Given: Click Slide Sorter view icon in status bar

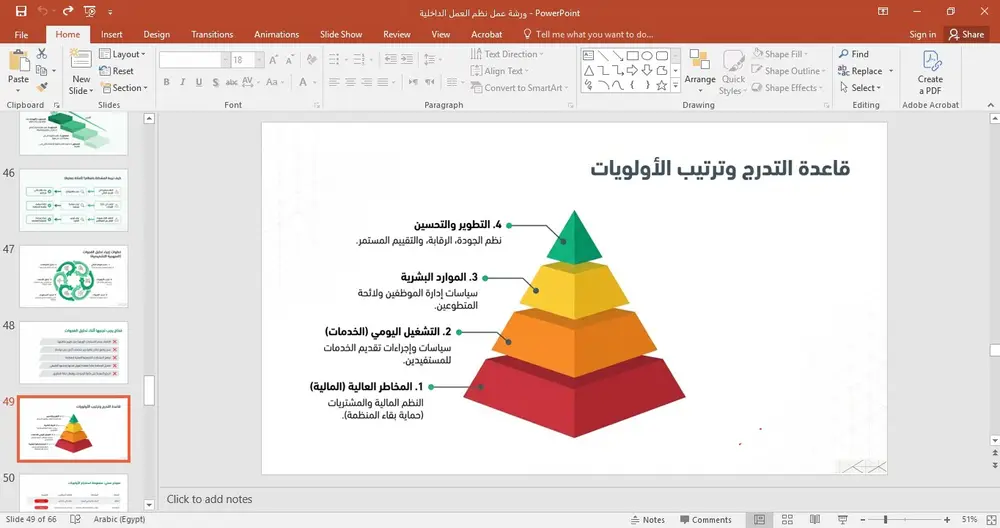Looking at the screenshot, I should [x=787, y=520].
